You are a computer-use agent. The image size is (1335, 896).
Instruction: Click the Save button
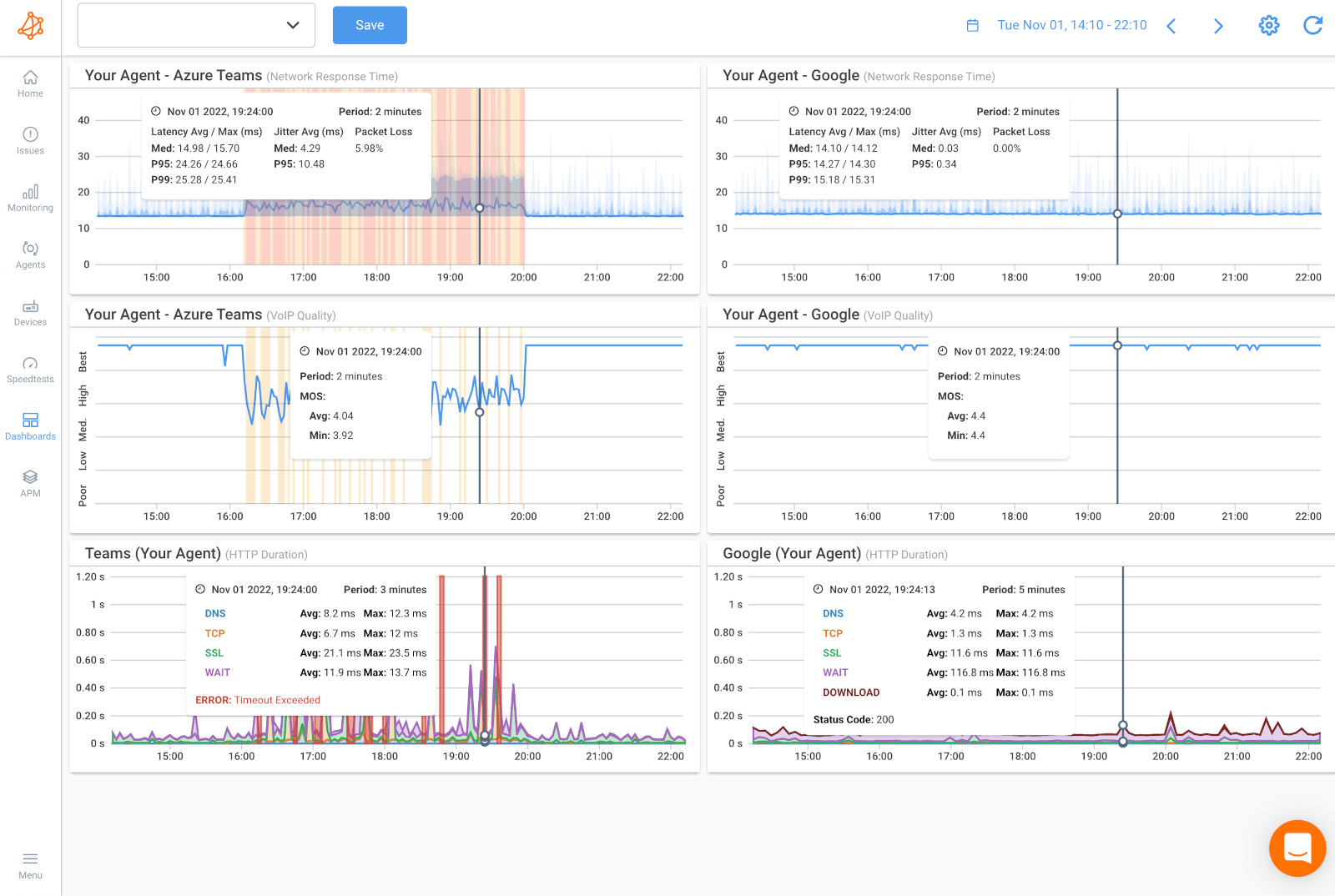click(369, 25)
